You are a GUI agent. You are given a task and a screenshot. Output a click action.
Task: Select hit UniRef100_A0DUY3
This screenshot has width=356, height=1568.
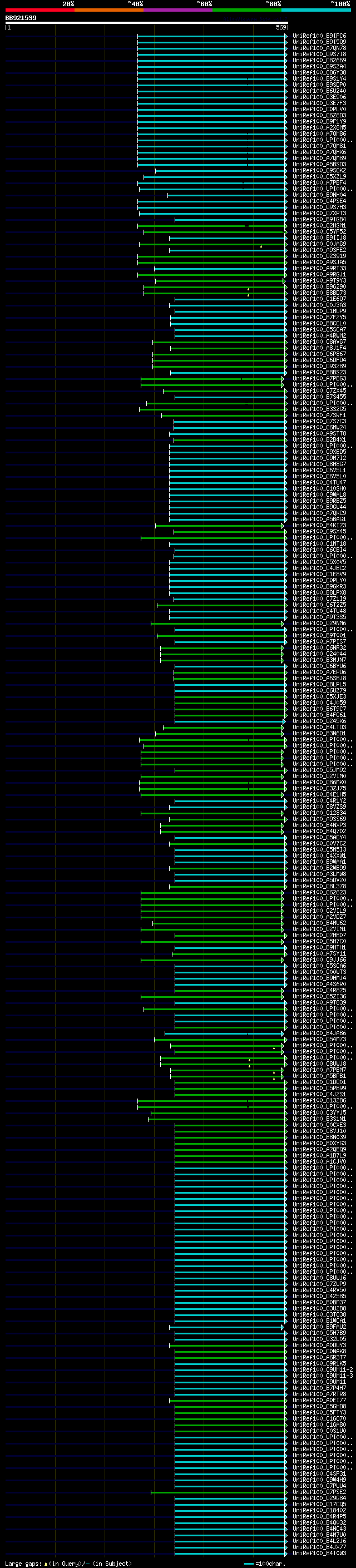click(x=319, y=1345)
